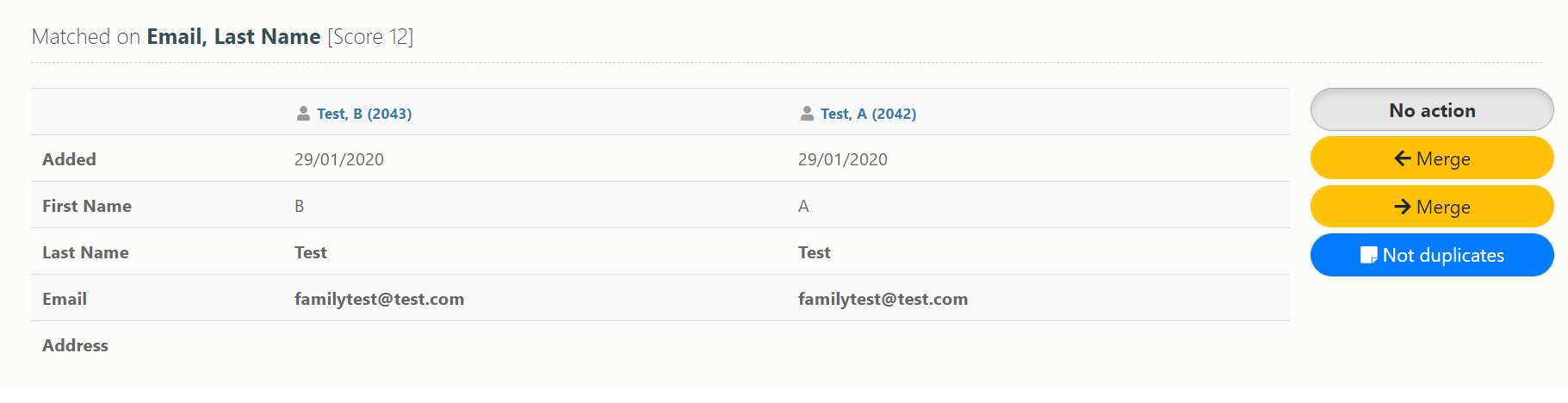Click the person icon beside Test, A
The height and width of the screenshot is (403, 1568).
click(807, 114)
